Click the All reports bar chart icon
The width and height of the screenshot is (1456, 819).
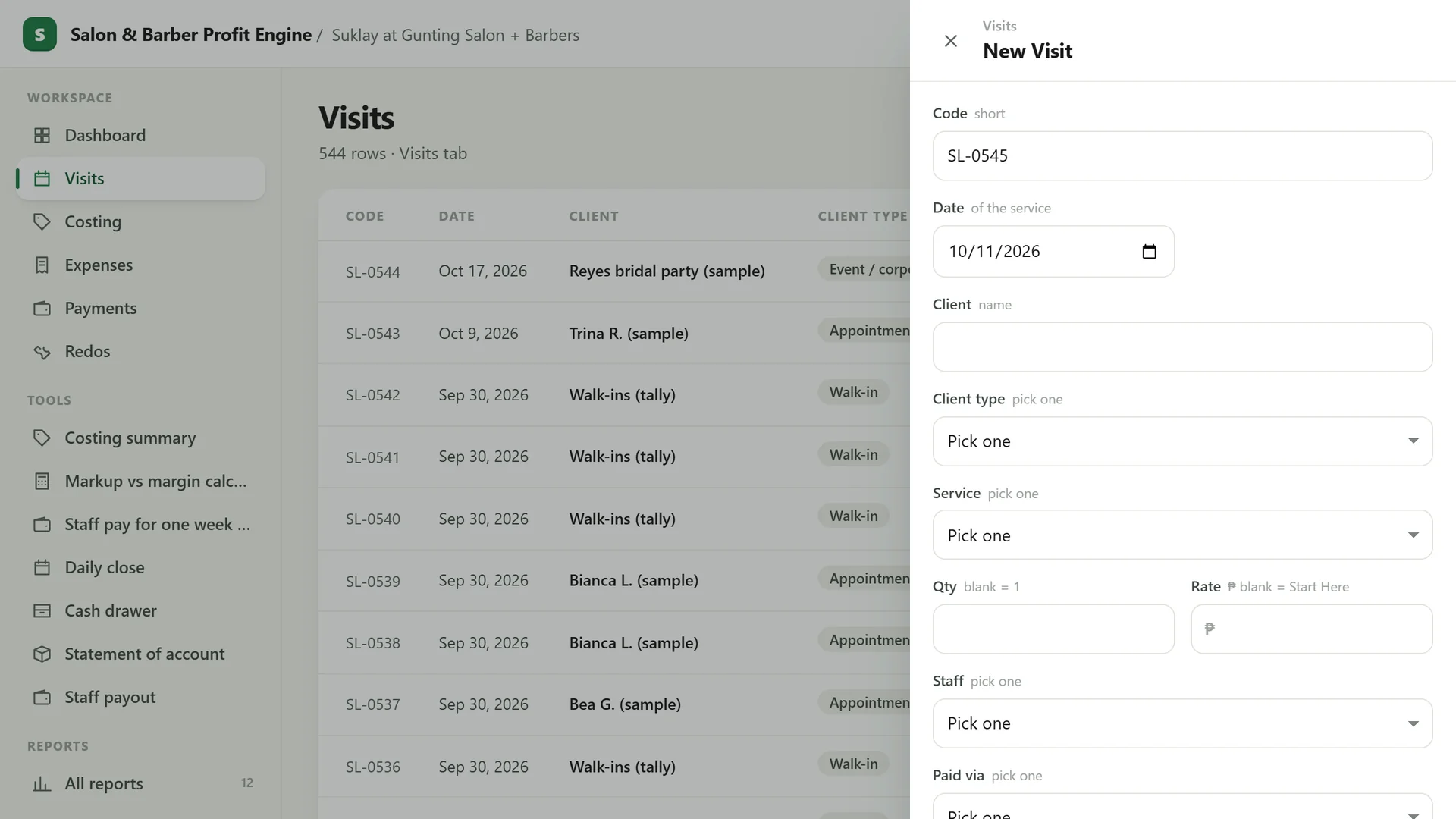click(x=42, y=783)
